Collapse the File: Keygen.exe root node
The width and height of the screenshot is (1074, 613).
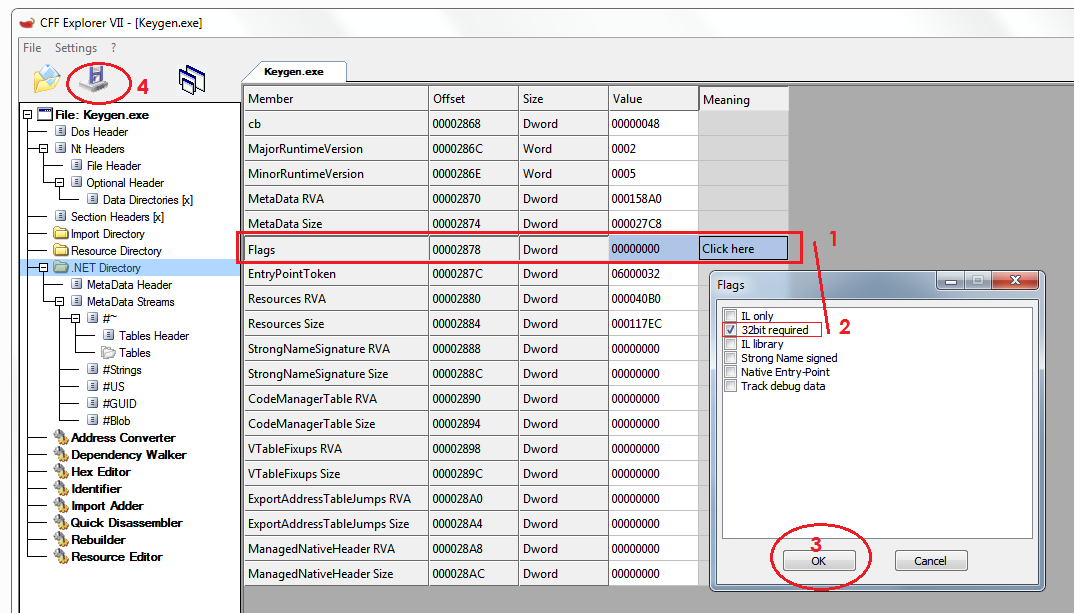tap(27, 115)
